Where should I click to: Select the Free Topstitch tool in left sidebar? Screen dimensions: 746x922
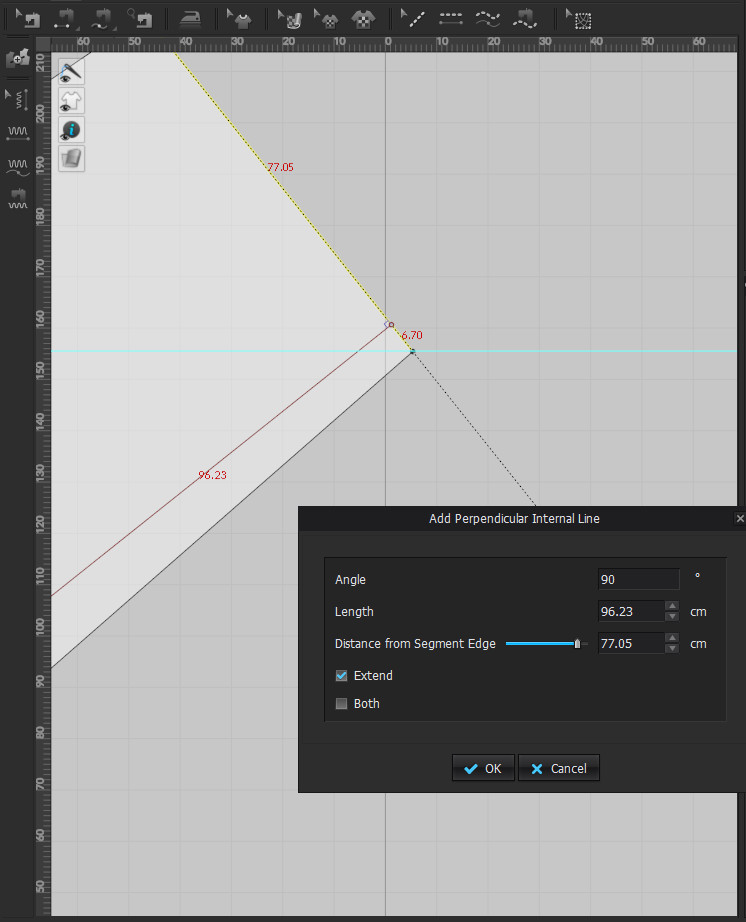point(18,165)
